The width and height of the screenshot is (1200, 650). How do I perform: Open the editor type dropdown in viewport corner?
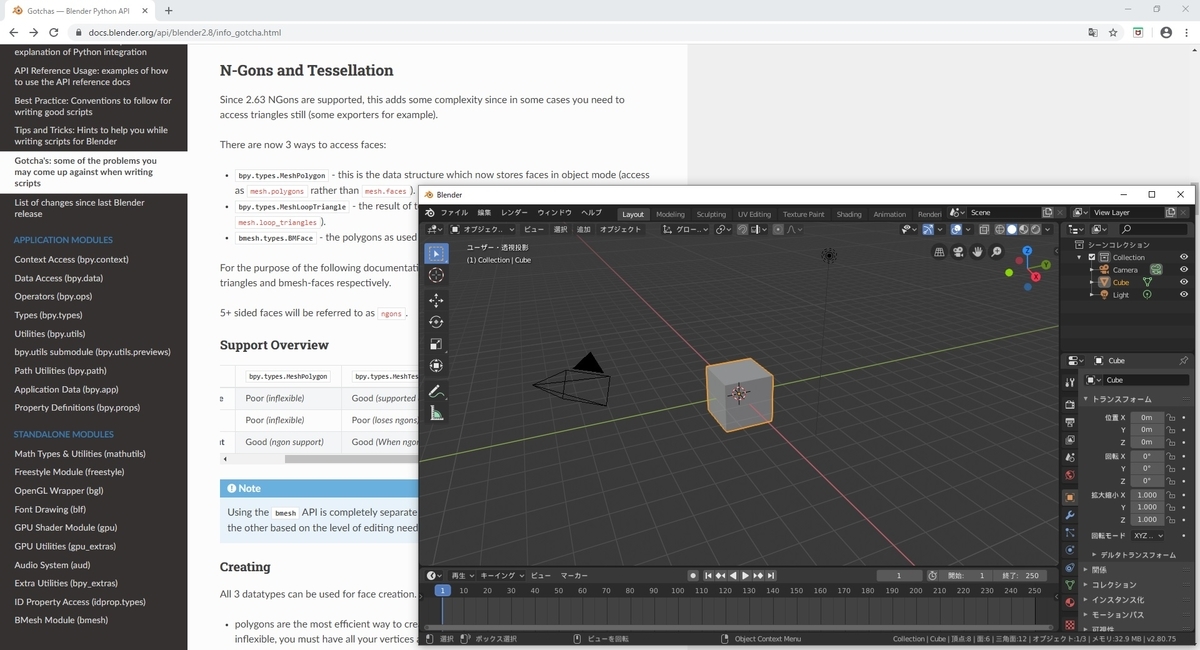[433, 229]
